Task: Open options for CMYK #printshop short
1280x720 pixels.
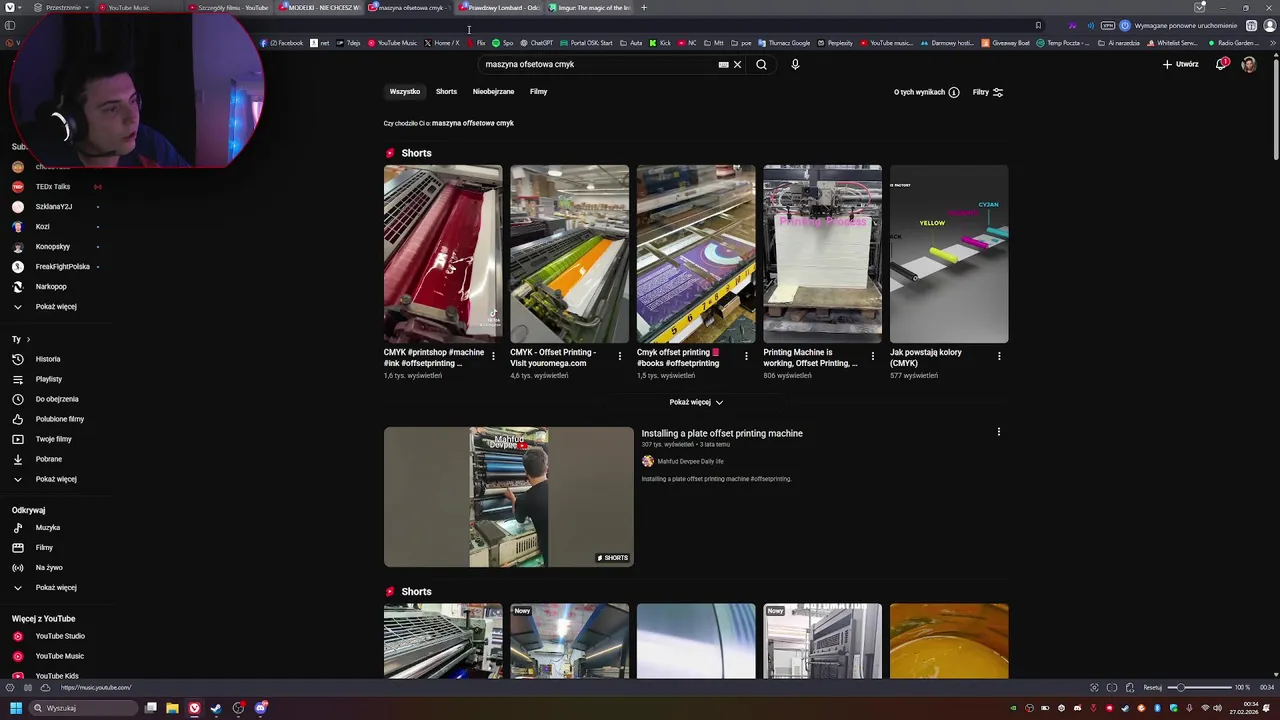Action: (x=493, y=356)
